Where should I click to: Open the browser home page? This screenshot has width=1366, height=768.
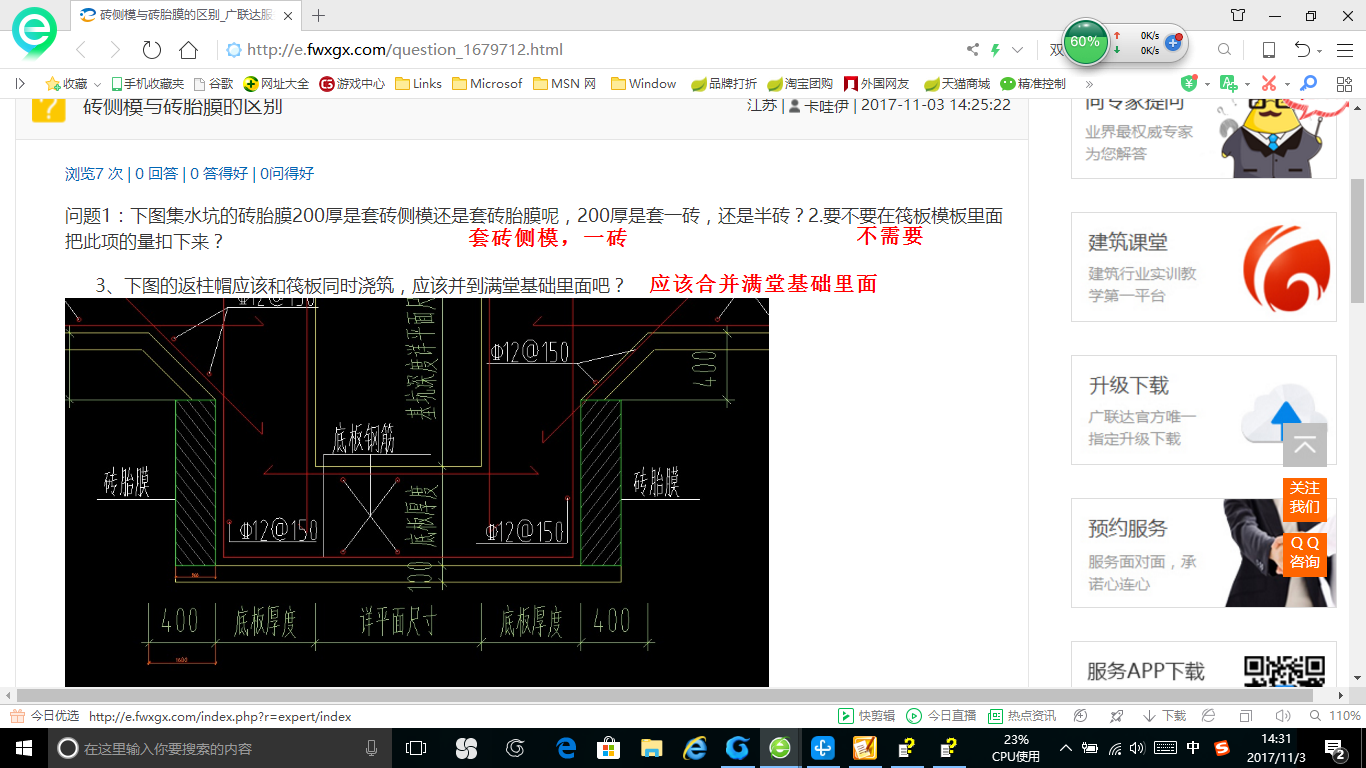click(188, 50)
